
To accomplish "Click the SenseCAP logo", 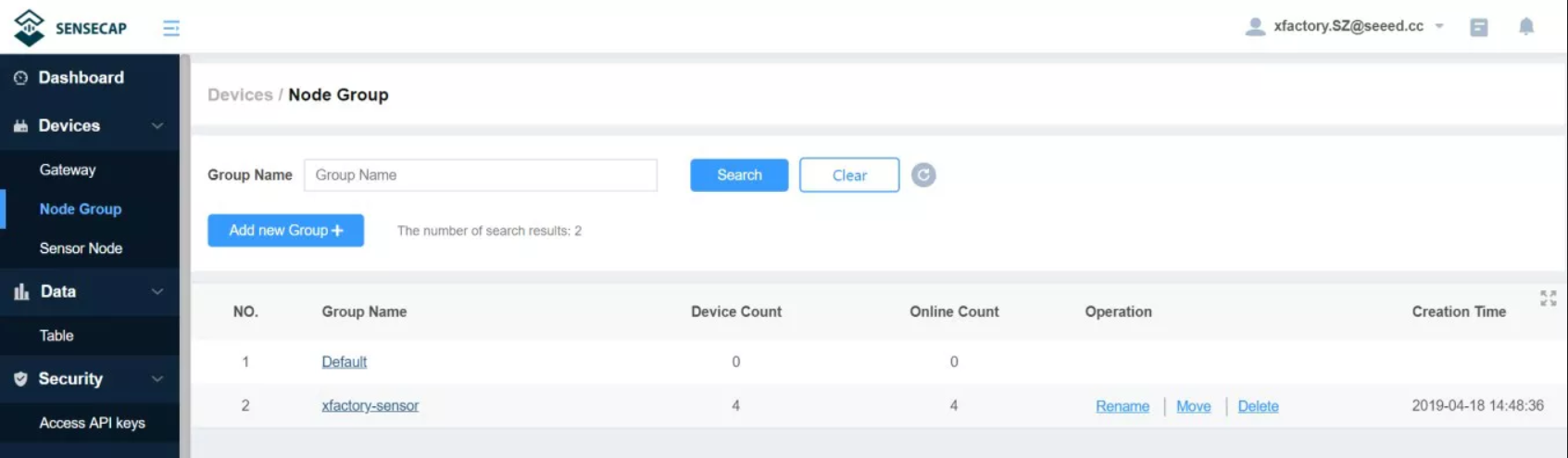I will [70, 28].
